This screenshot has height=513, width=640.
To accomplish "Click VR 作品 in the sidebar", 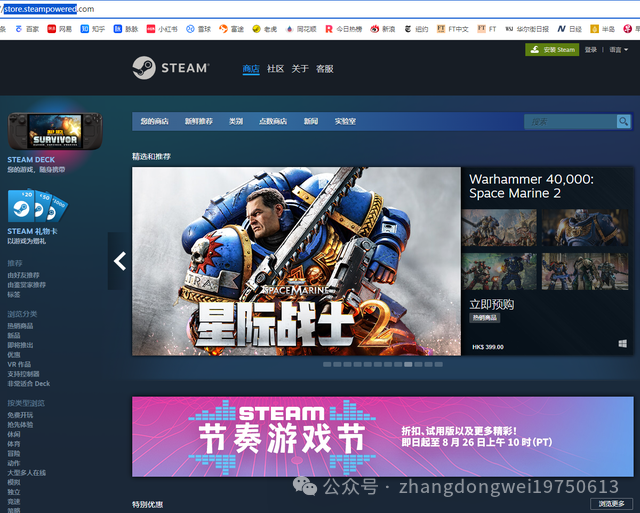I will pyautogui.click(x=19, y=364).
